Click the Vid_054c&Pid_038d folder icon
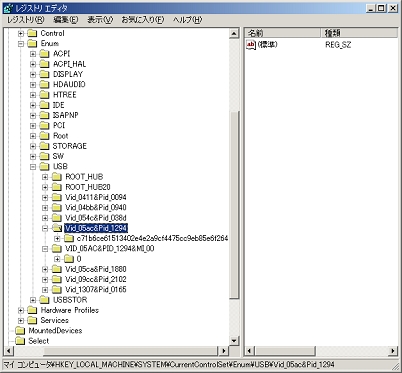 coord(57,218)
